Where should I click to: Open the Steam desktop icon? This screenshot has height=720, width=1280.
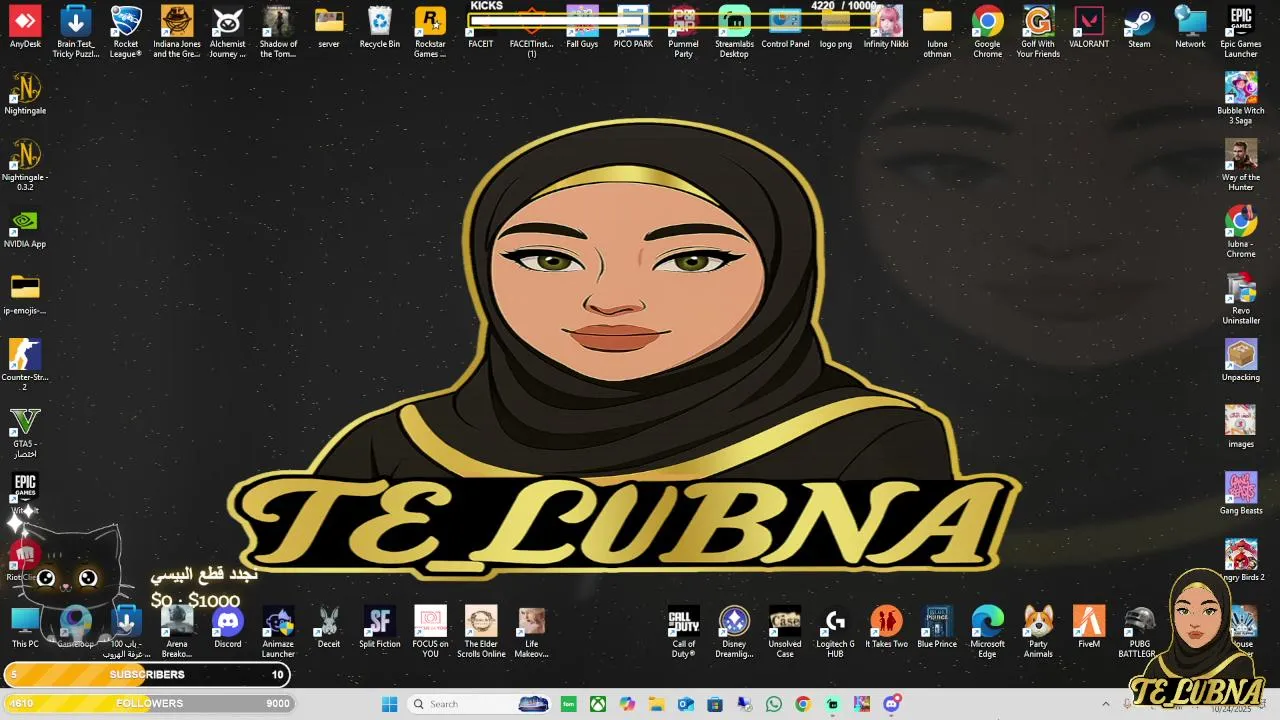1139,28
